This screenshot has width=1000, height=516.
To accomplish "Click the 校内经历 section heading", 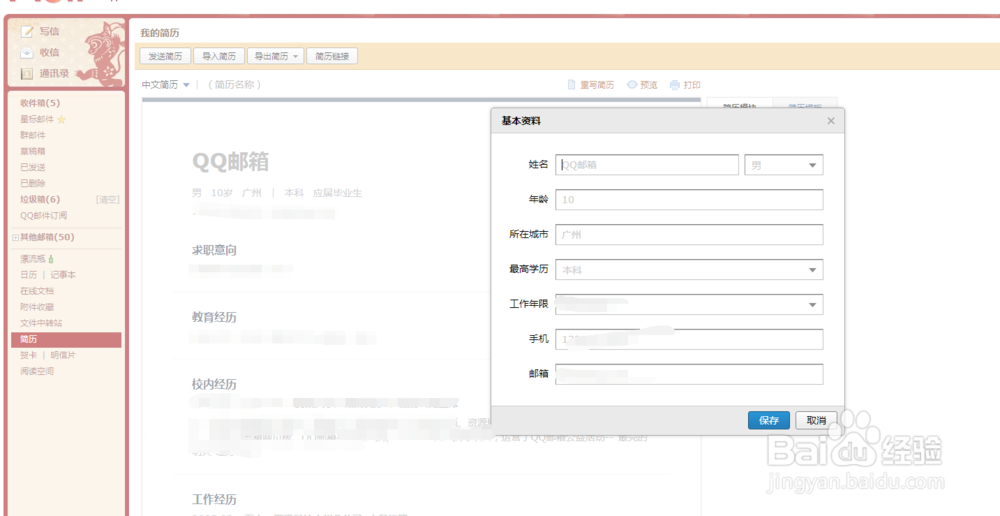I will click(214, 385).
